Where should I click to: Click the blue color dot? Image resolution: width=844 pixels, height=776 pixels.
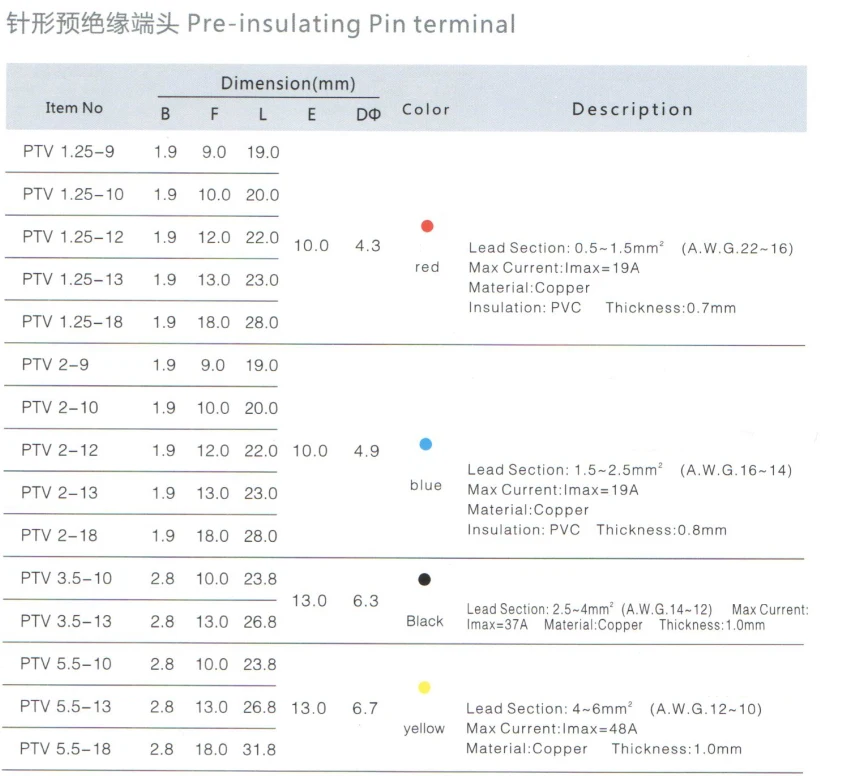click(425, 444)
